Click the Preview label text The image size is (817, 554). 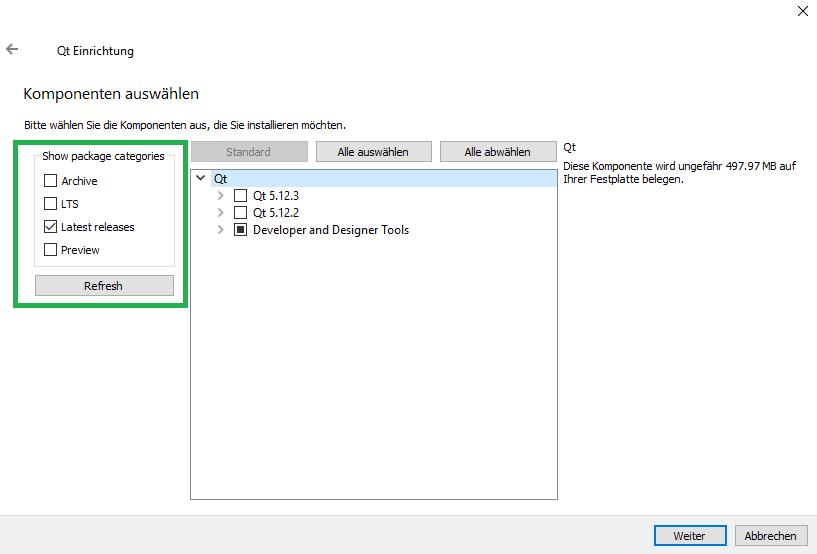click(x=80, y=250)
